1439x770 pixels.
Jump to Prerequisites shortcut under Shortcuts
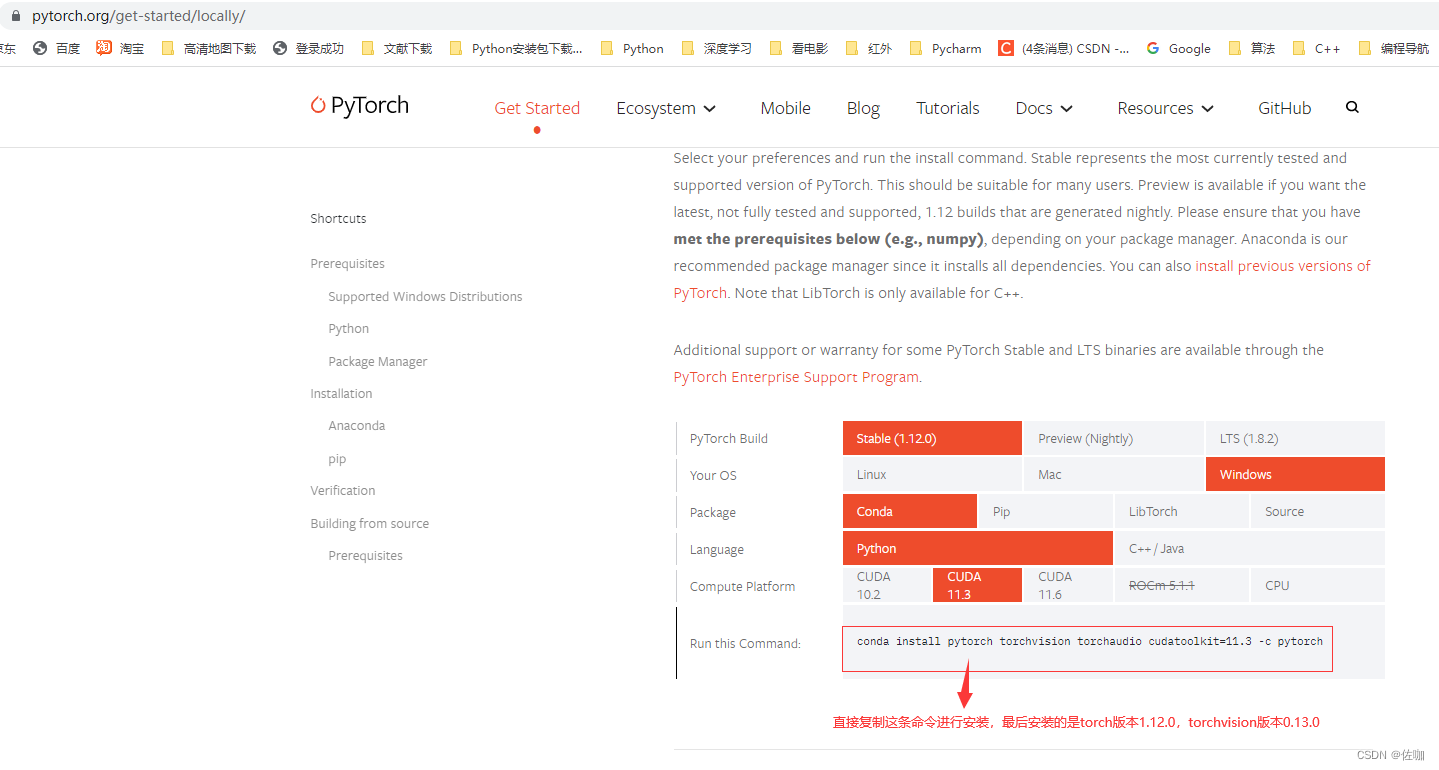347,263
